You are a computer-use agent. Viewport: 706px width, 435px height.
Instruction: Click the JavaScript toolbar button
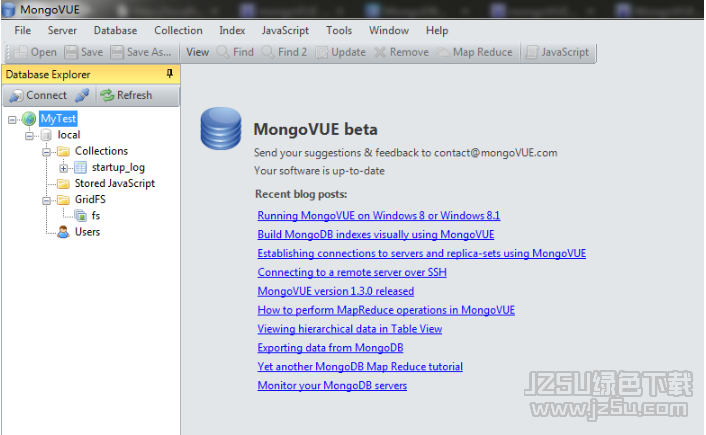point(557,52)
